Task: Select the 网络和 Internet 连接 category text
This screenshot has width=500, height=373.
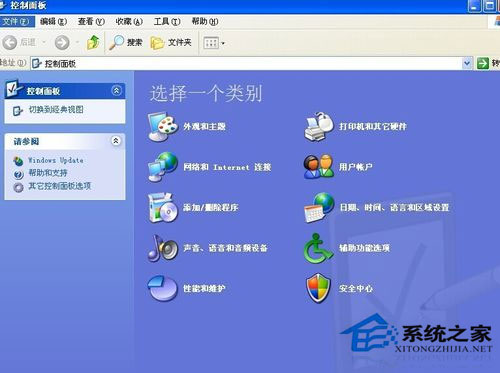Action: (227, 167)
